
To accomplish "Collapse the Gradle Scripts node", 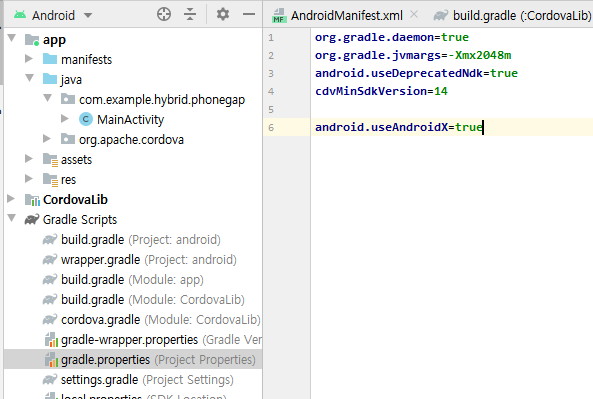I will pos(12,218).
